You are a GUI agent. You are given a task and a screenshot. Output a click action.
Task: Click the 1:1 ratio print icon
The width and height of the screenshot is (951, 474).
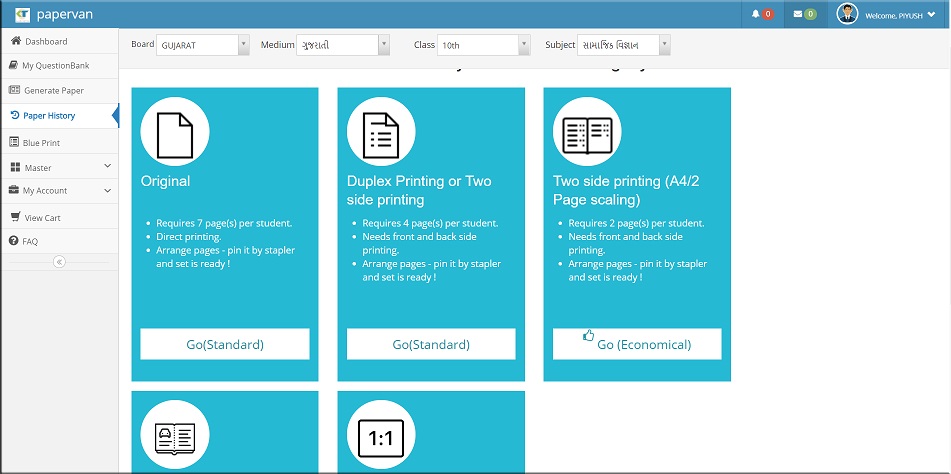click(x=381, y=437)
